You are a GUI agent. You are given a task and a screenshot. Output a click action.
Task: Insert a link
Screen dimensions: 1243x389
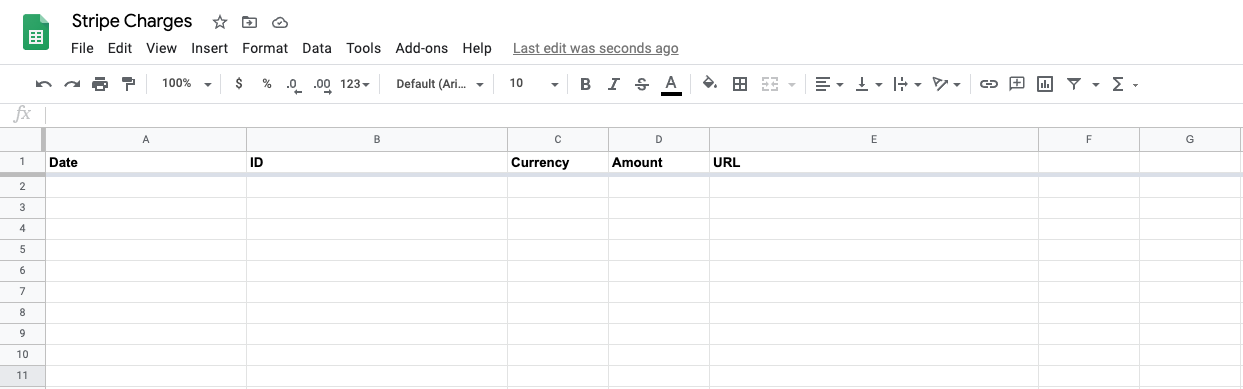point(989,84)
